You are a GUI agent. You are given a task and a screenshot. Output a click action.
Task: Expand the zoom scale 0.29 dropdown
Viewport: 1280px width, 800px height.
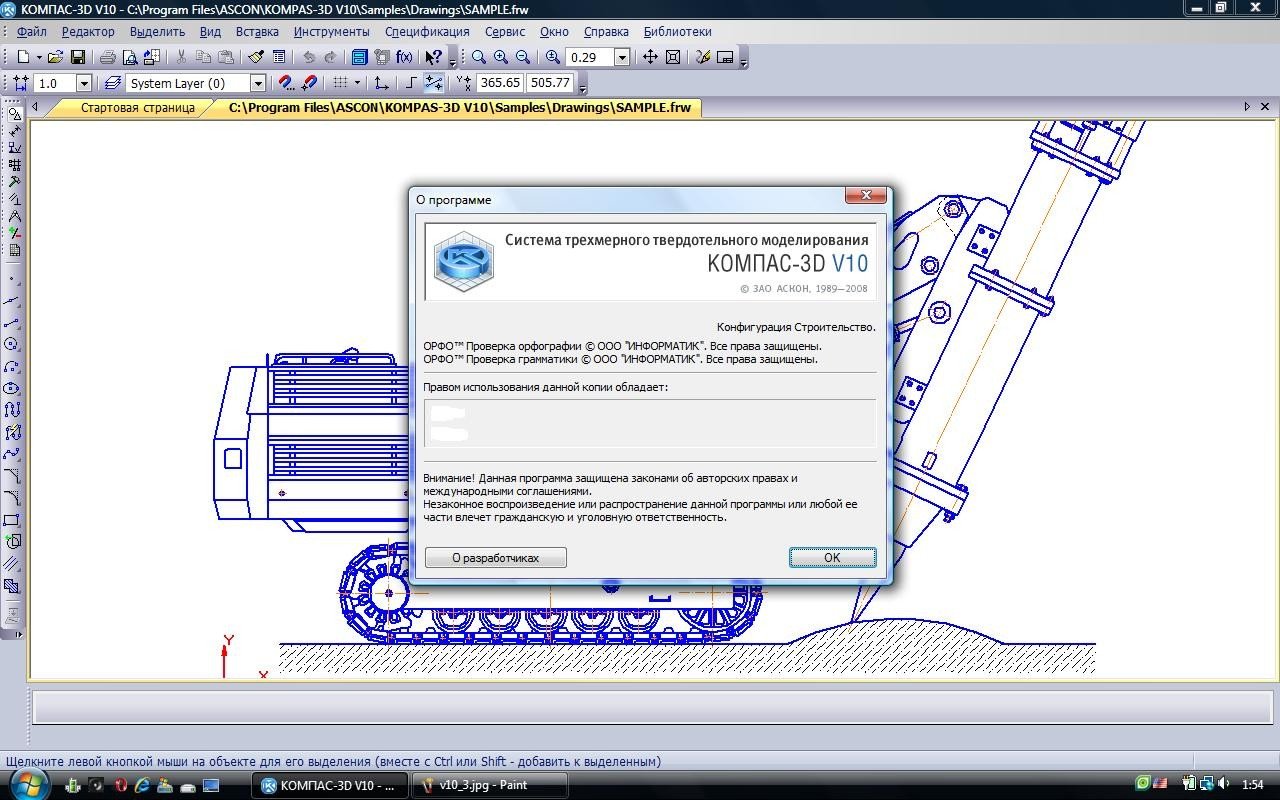[622, 58]
